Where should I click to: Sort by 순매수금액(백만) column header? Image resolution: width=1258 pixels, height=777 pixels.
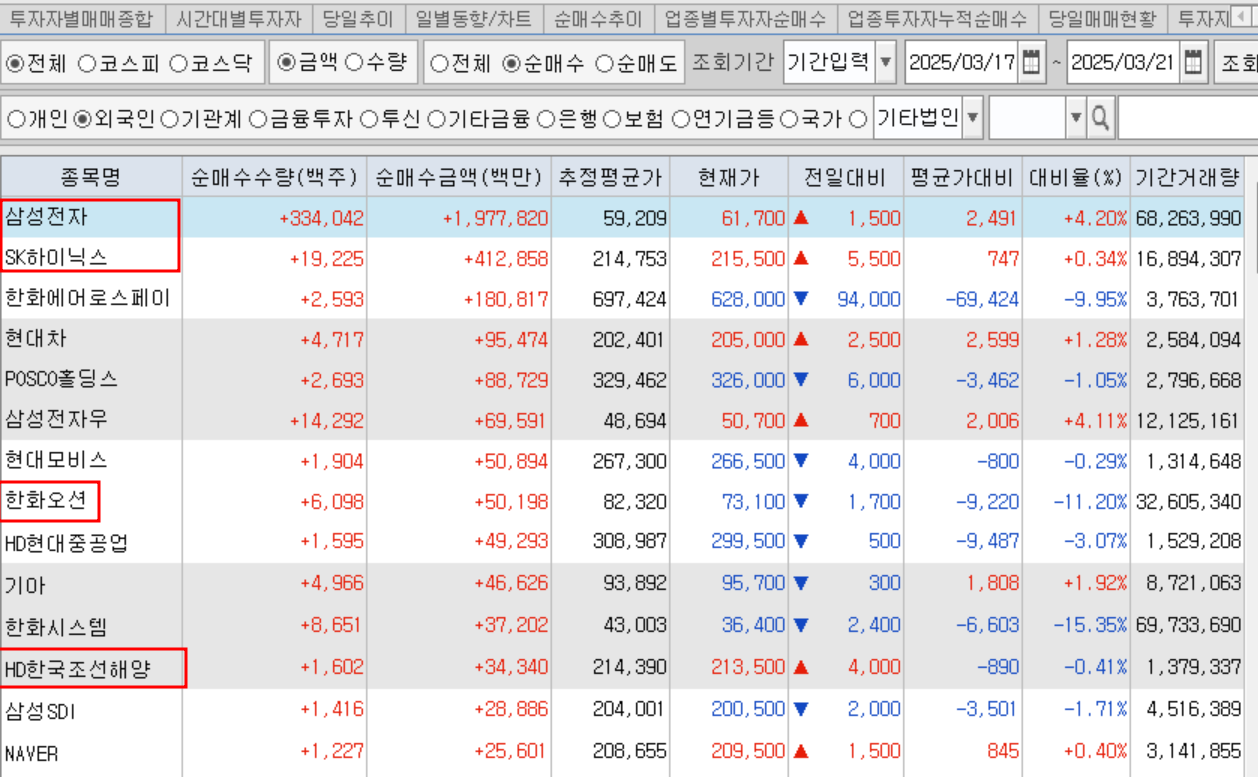(457, 178)
